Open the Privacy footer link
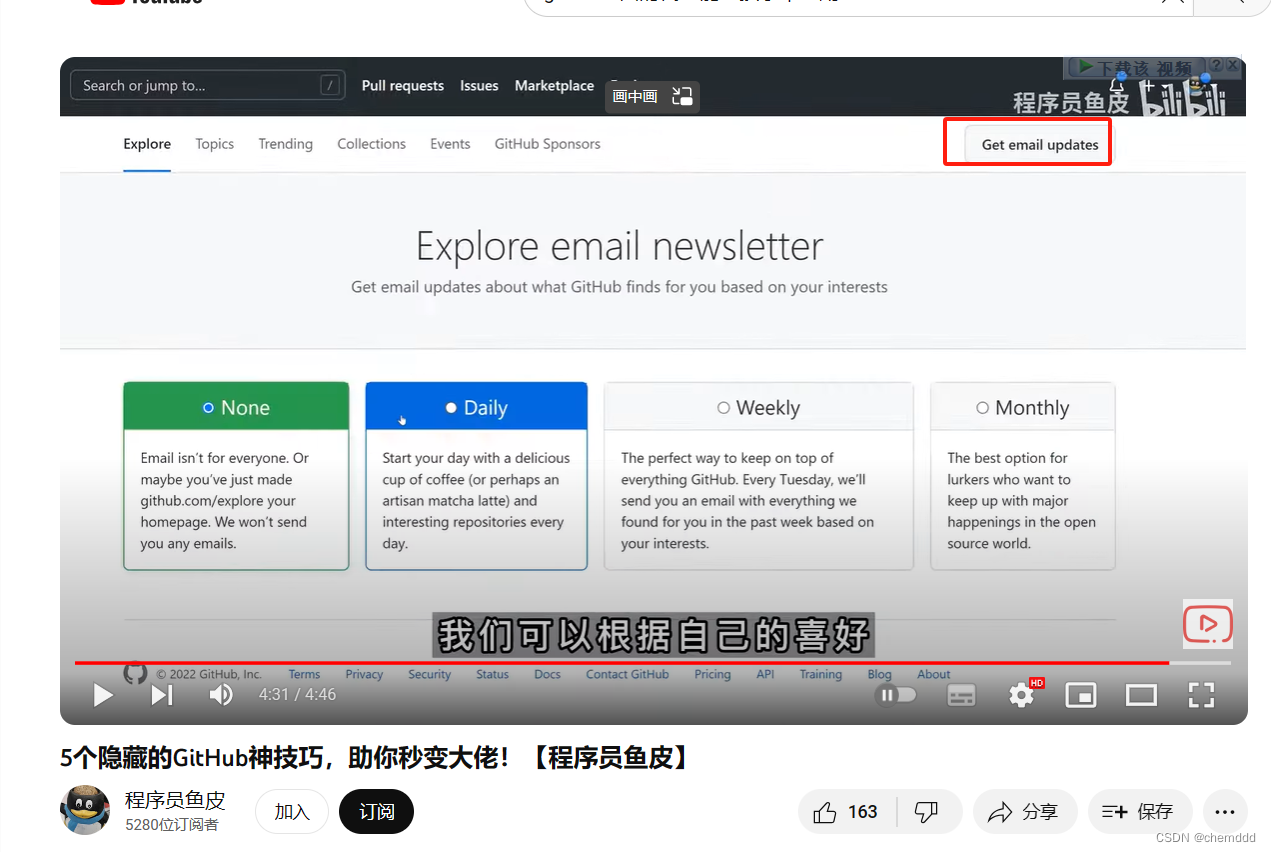 click(364, 674)
